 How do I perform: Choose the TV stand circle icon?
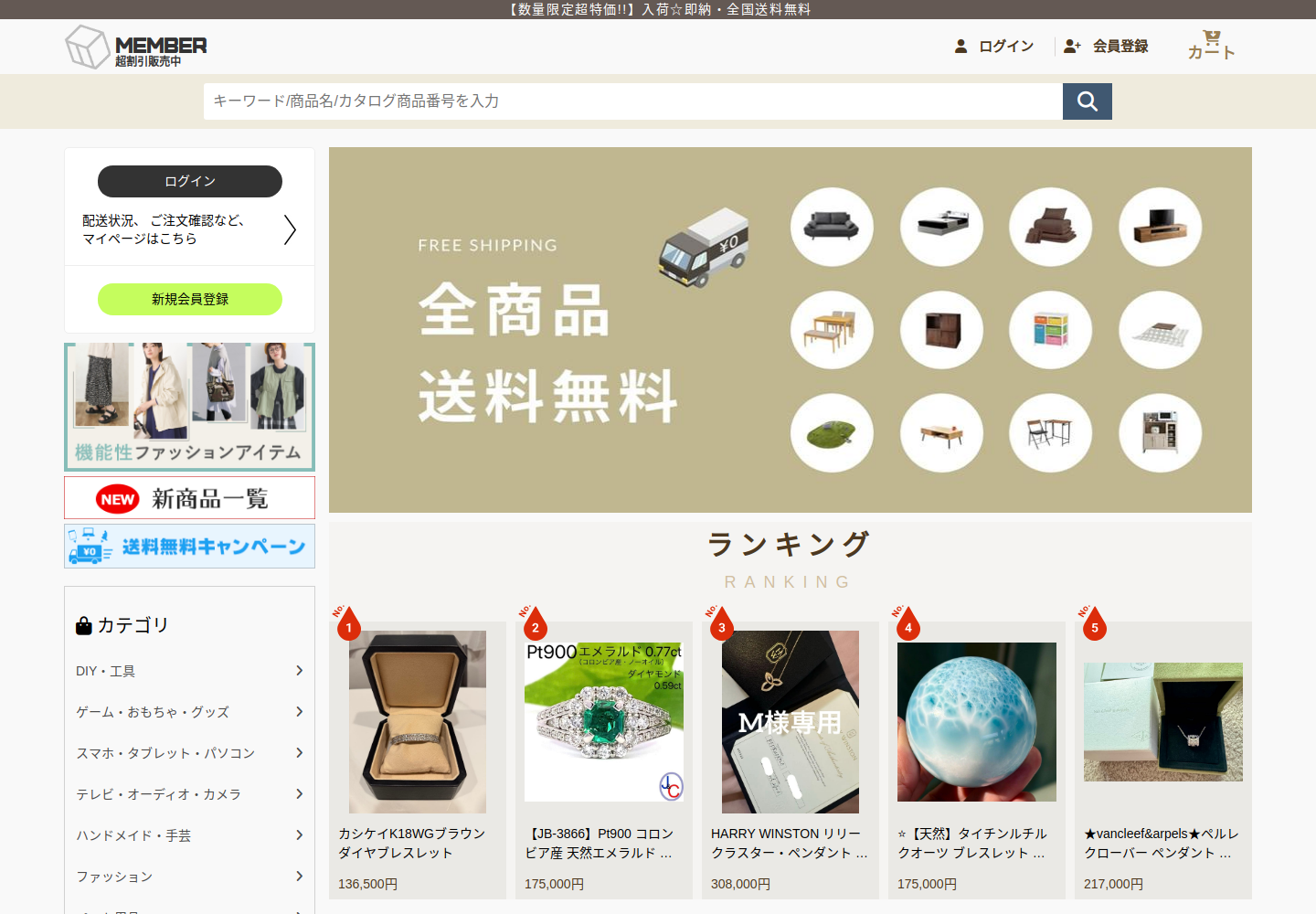1160,227
